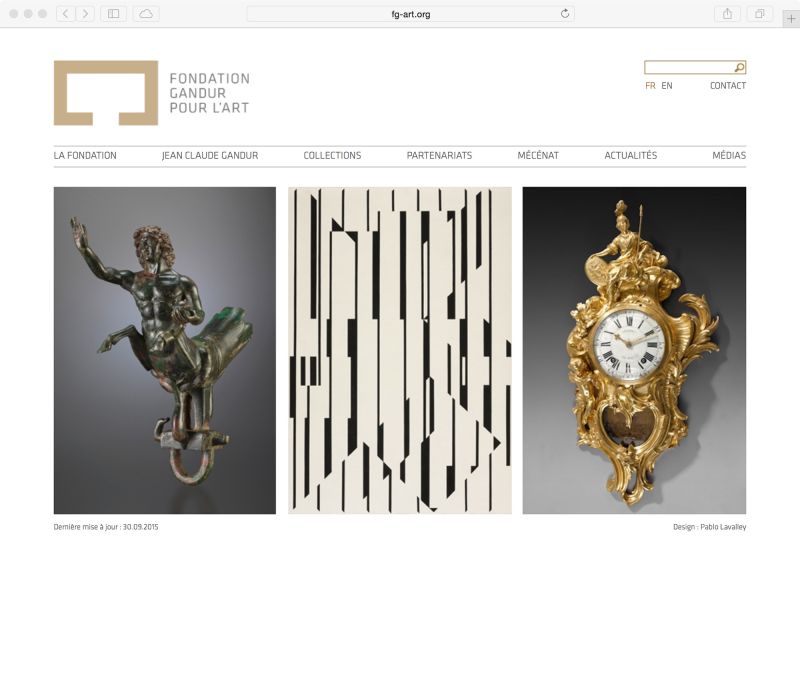Toggle the Safari sidebar icon
The height and width of the screenshot is (680, 800).
114,14
